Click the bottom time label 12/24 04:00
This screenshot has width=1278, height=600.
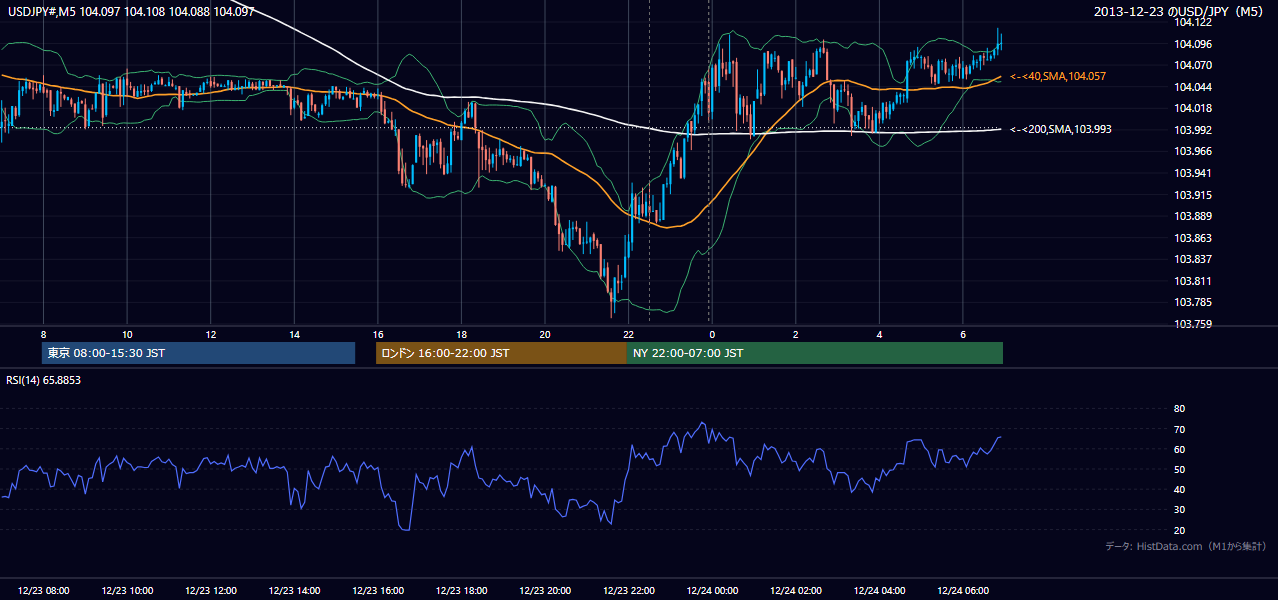879,590
